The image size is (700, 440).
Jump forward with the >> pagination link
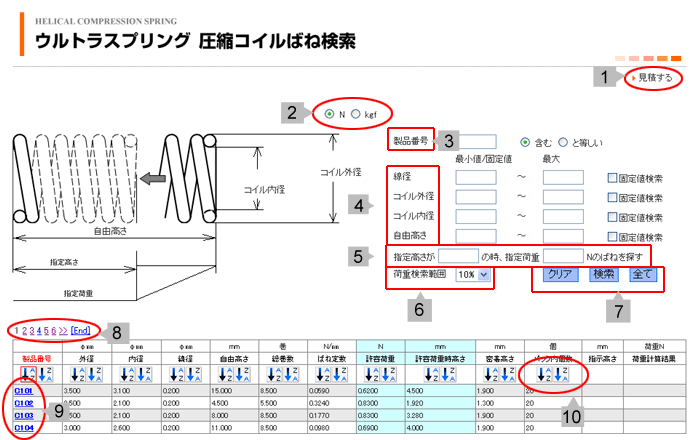click(x=63, y=331)
